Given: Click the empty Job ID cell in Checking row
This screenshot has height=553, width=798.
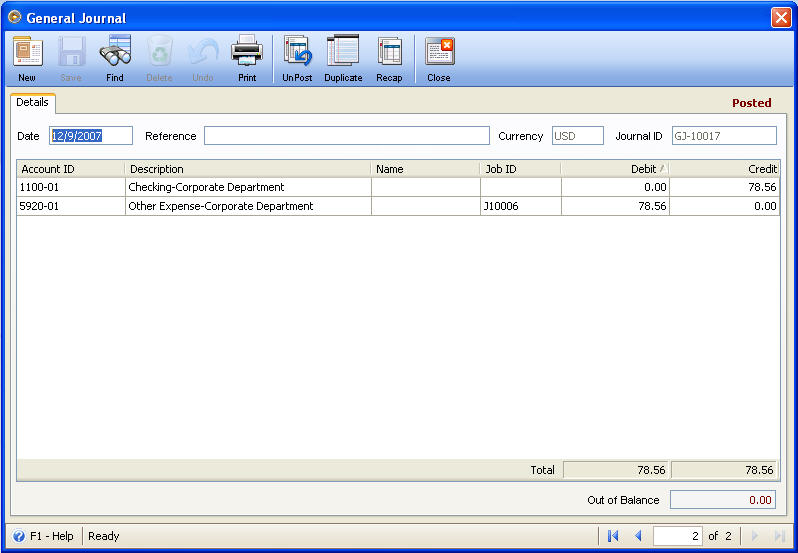Looking at the screenshot, I should click(521, 187).
